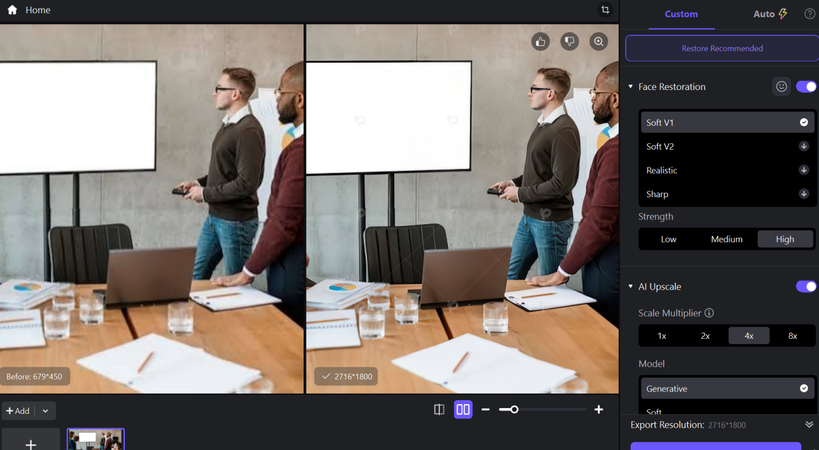Click the large plus add-image tile

click(x=31, y=440)
